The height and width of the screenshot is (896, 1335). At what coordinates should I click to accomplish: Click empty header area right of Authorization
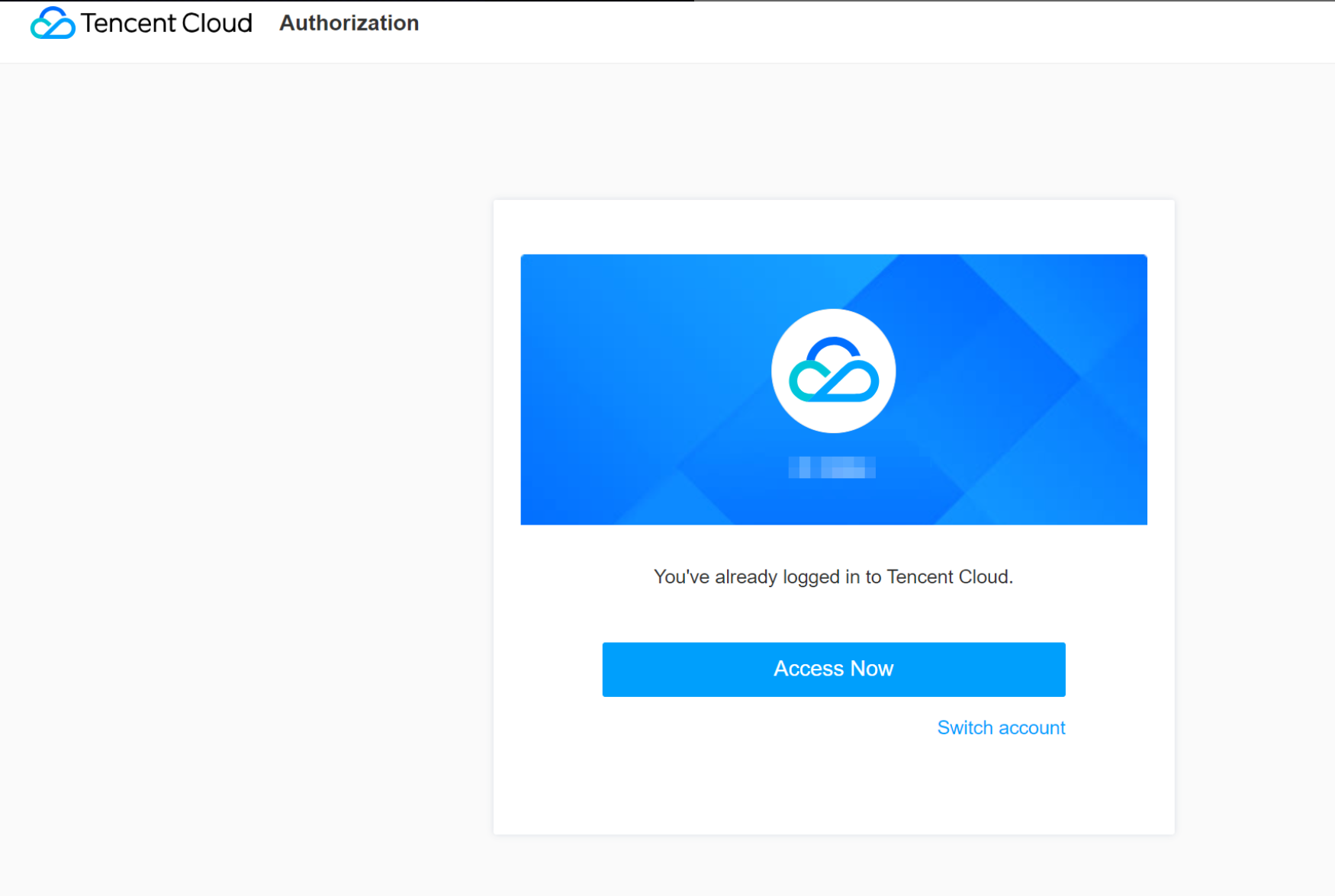[x=839, y=31]
